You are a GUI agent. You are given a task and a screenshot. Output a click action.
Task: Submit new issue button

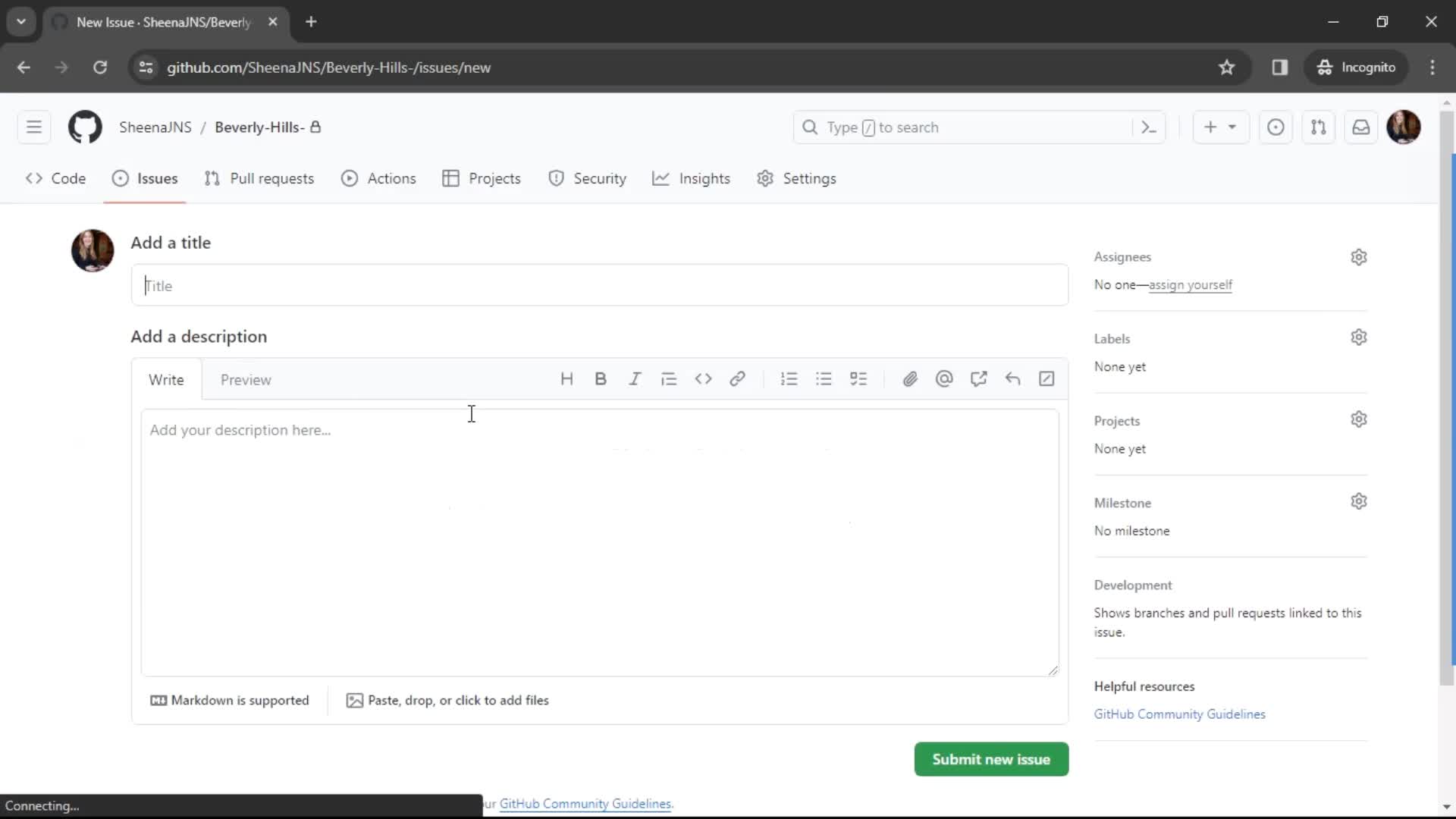pos(991,759)
